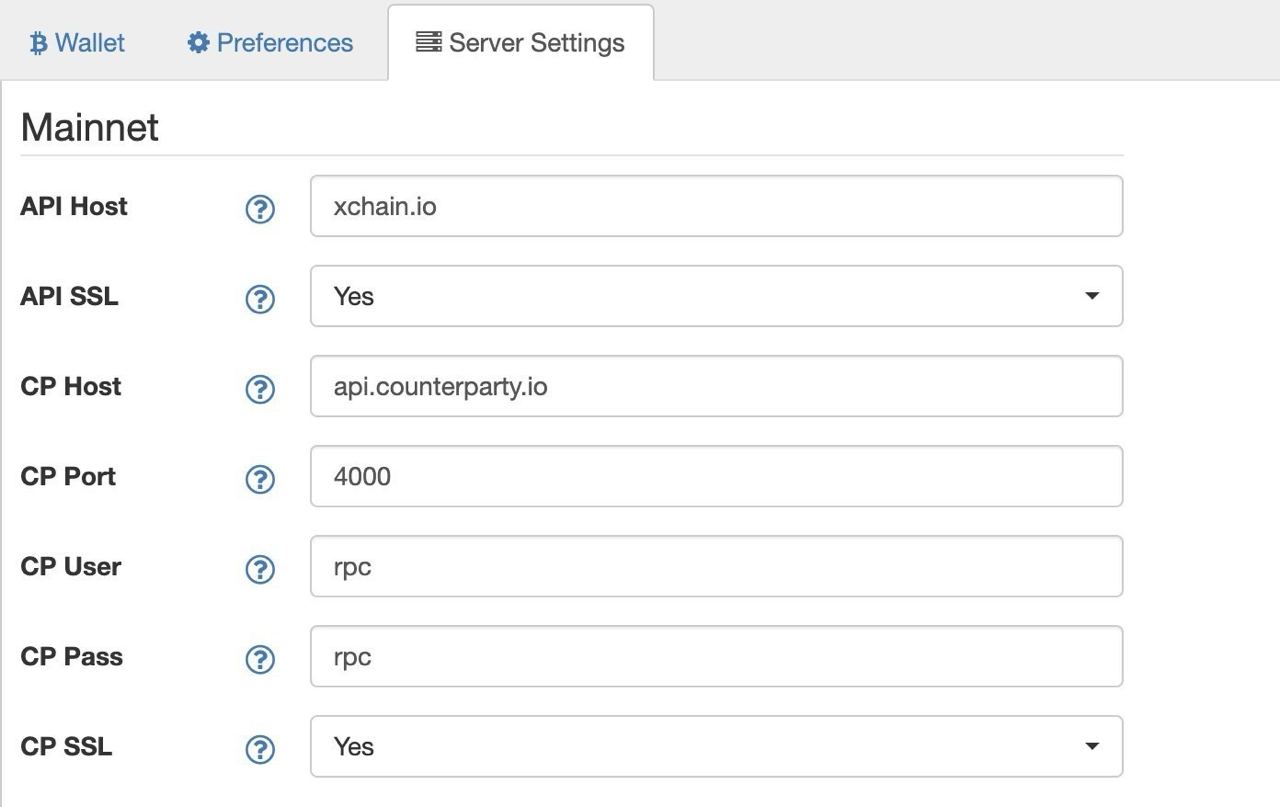The height and width of the screenshot is (807, 1280).
Task: Click the CP Pass input field
Action: coord(716,656)
